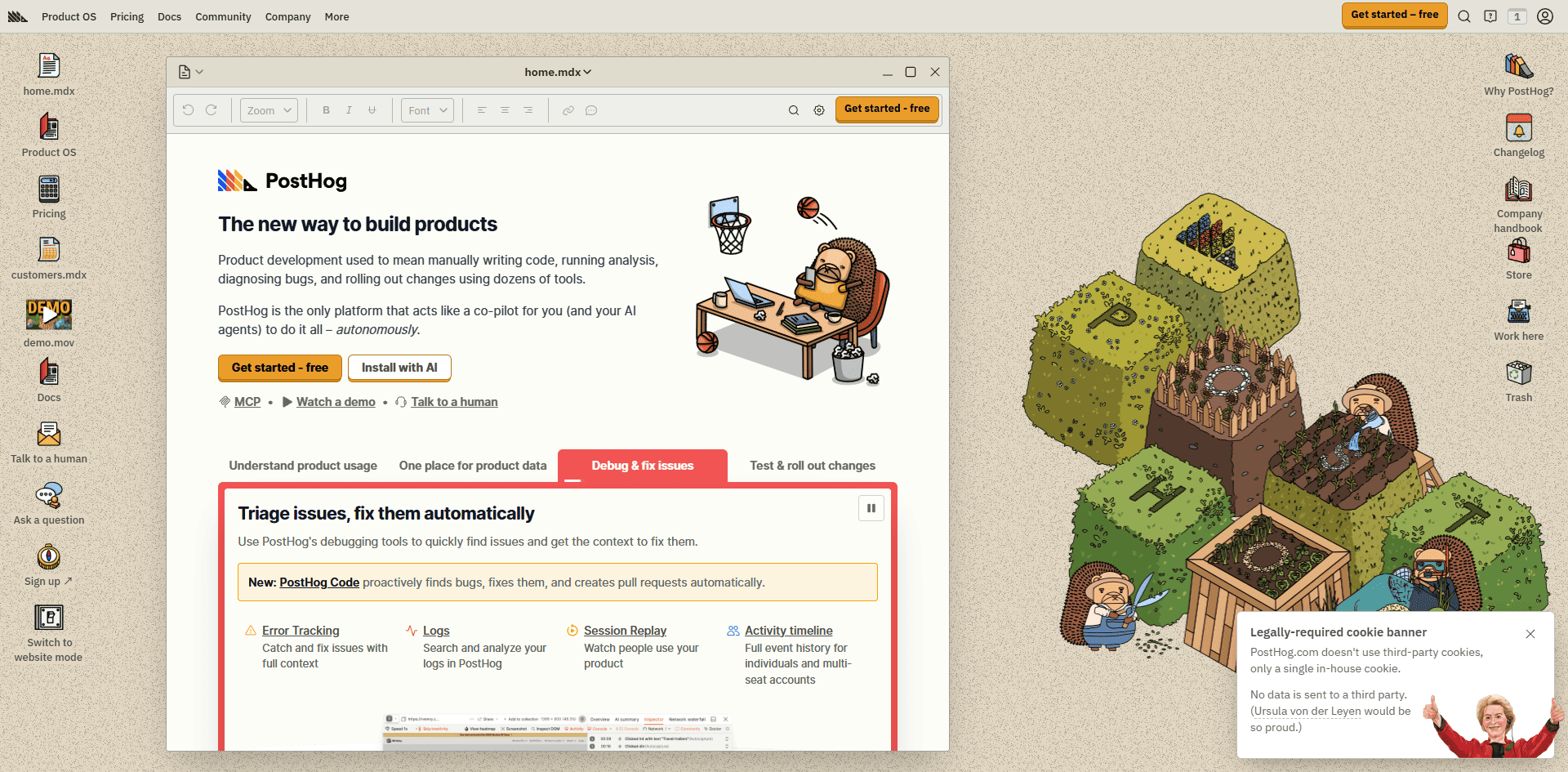Open the MCP link
1568x772 pixels.
[247, 402]
